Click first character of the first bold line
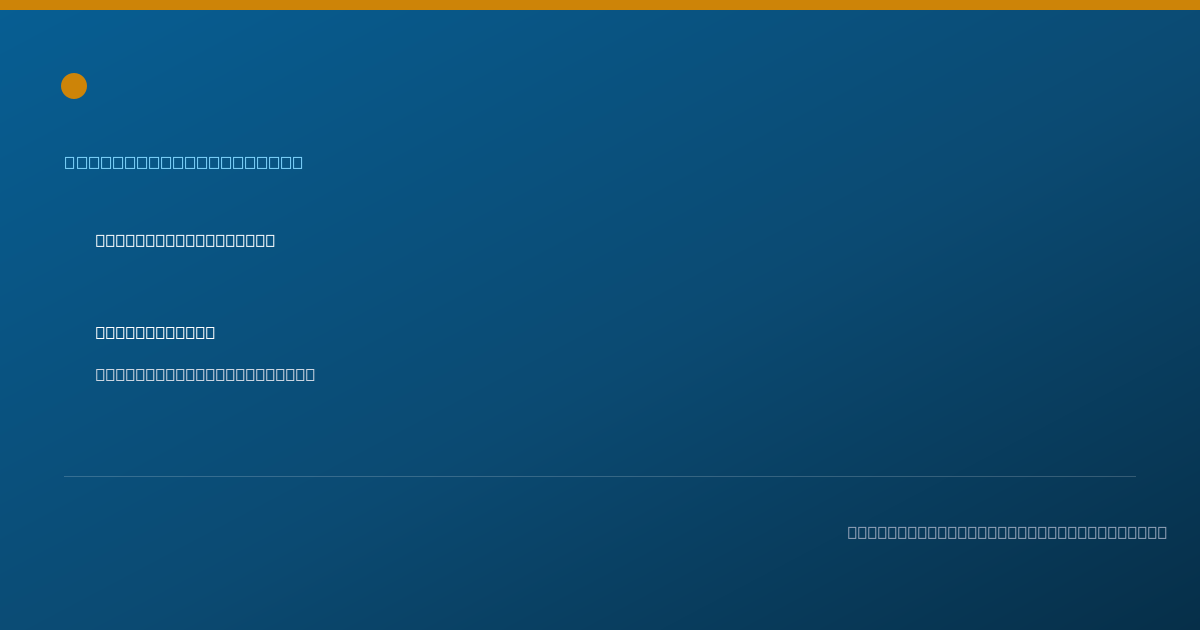Viewport: 1200px width, 630px height. (101, 240)
